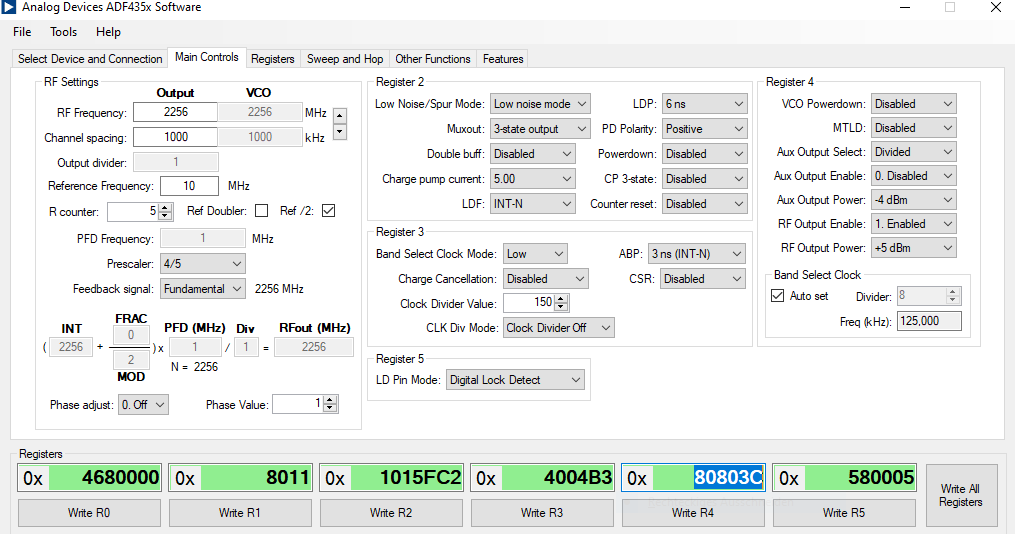Viewport: 1015px width, 534px height.
Task: Switch to Select Device and Connection tab
Action: (90, 59)
